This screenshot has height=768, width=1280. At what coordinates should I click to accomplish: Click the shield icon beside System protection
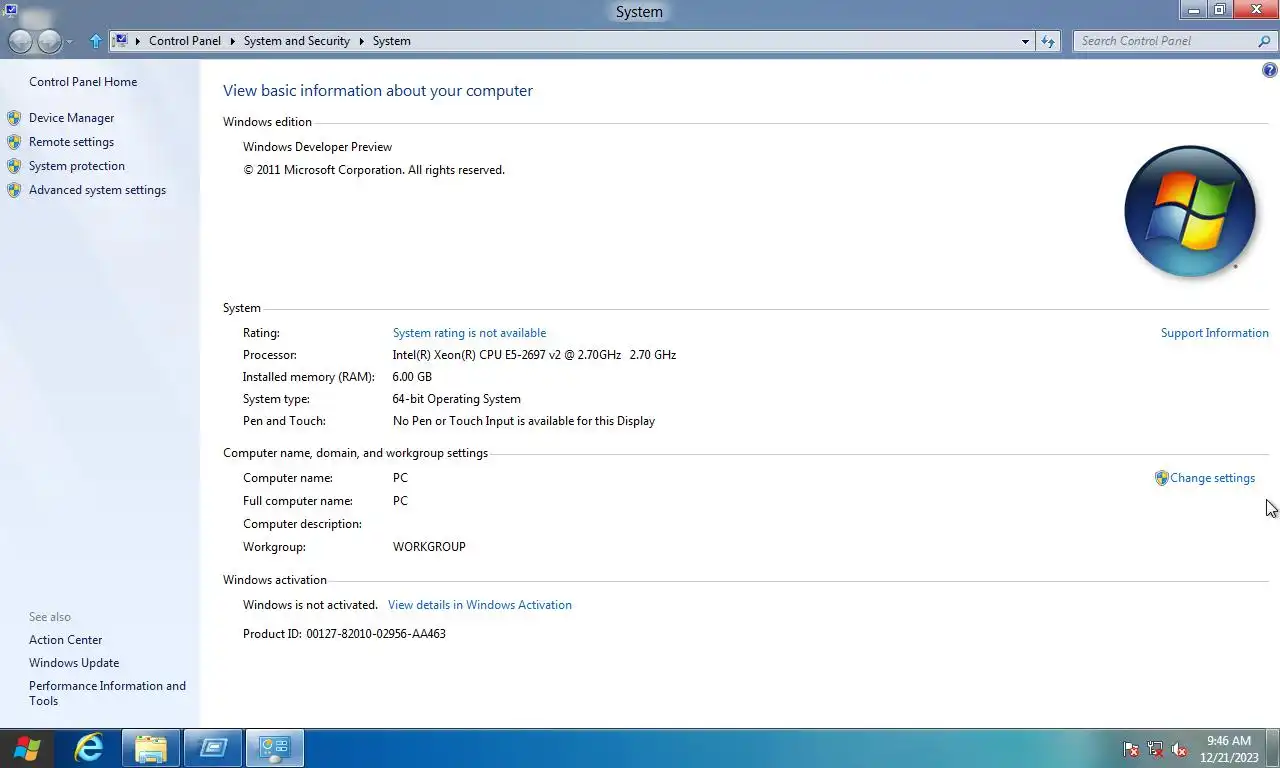[14, 166]
